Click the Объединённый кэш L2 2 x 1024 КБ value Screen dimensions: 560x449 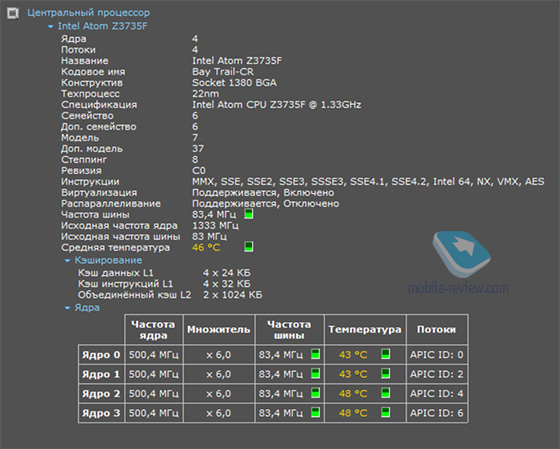tap(232, 295)
